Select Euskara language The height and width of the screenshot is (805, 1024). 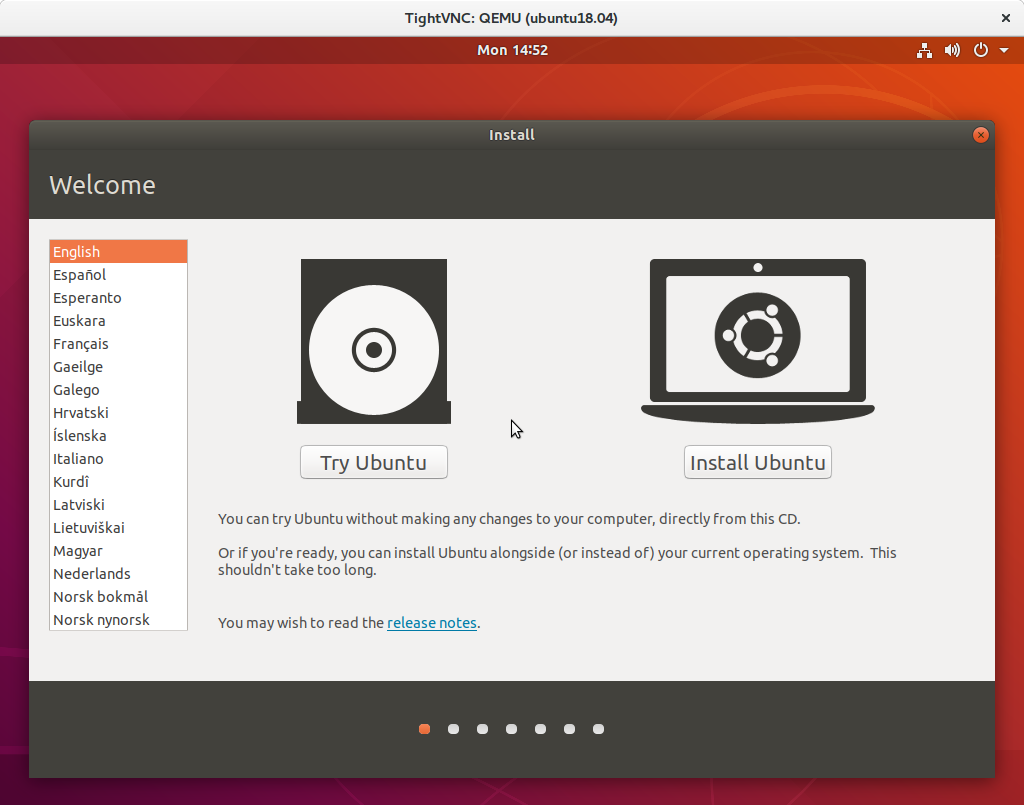(x=118, y=321)
